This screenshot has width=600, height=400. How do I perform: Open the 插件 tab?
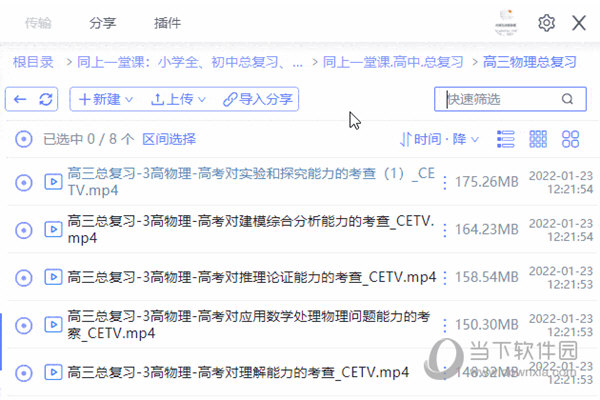167,23
